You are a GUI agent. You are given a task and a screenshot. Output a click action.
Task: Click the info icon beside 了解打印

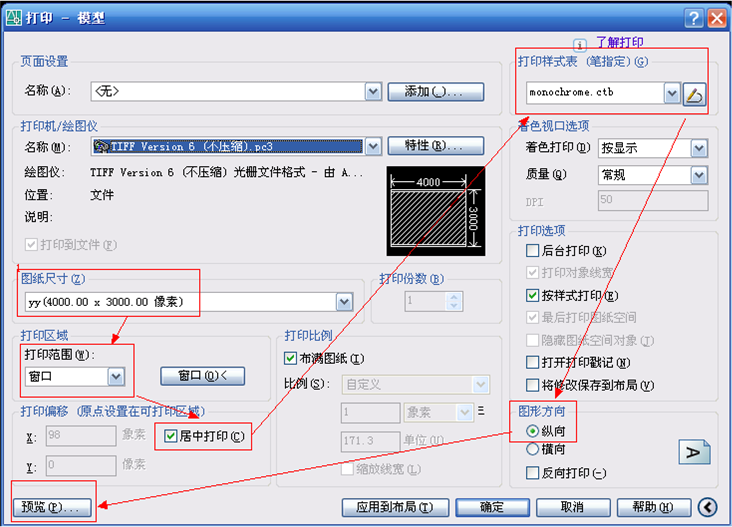click(x=581, y=45)
